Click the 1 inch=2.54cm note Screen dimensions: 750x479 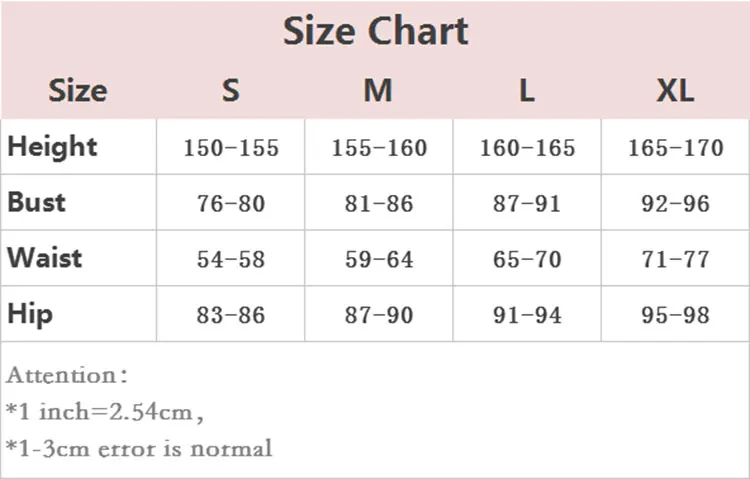[x=105, y=412]
